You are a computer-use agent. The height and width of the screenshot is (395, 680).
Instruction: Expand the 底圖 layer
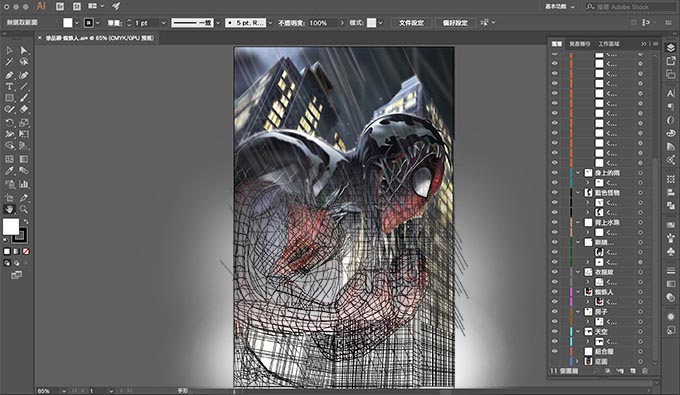tap(578, 361)
